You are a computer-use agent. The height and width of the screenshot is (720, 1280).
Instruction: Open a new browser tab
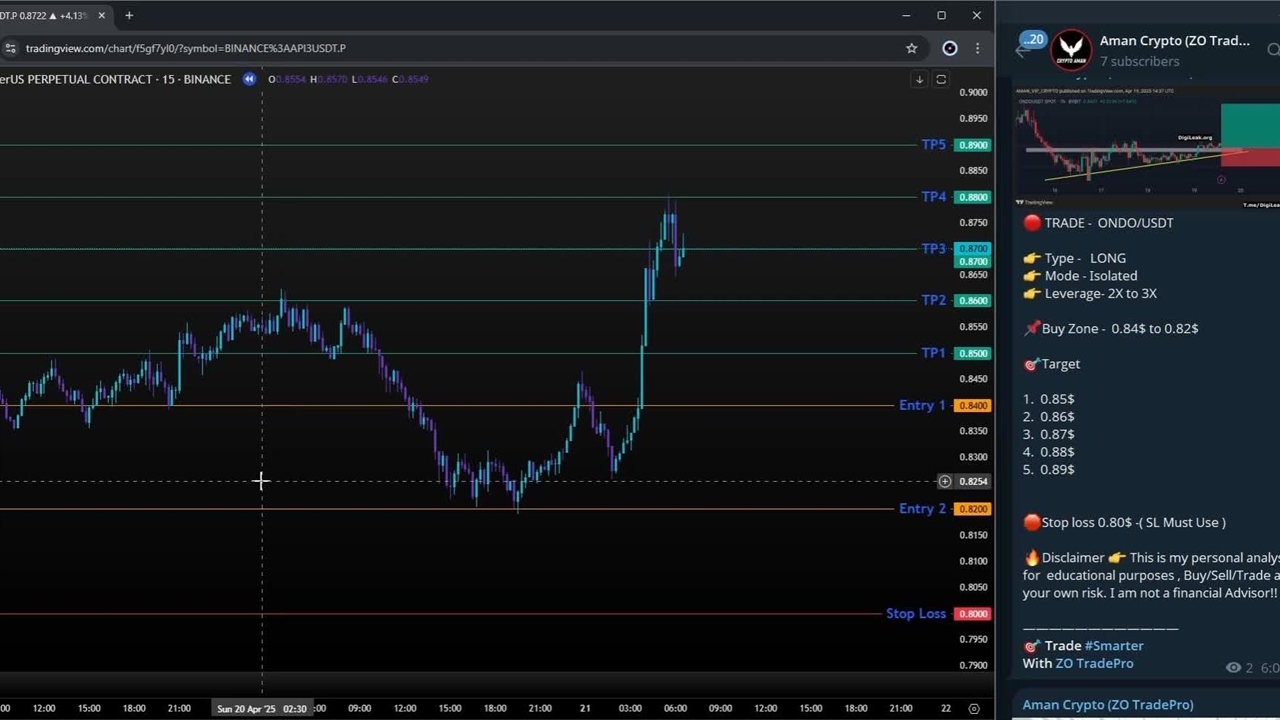click(129, 16)
